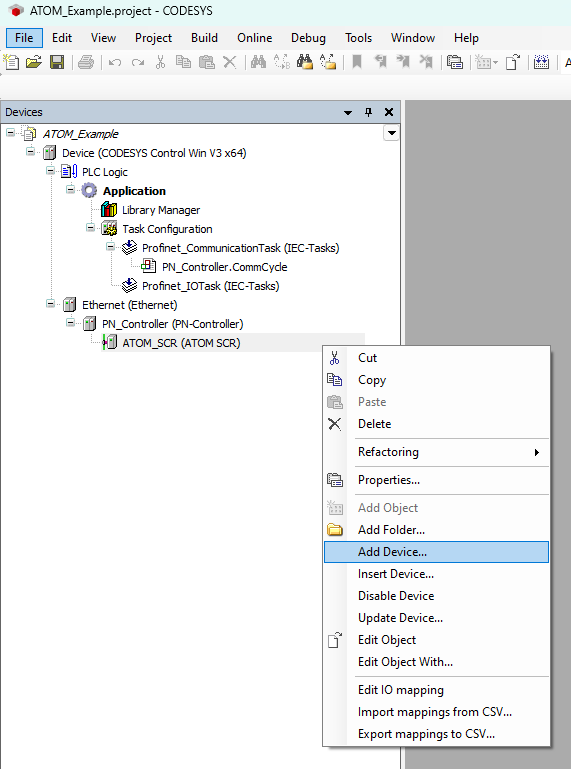Viewport: 571px width, 769px height.
Task: Click the Clear Bookmarks toolbar icon
Action: coord(426,62)
